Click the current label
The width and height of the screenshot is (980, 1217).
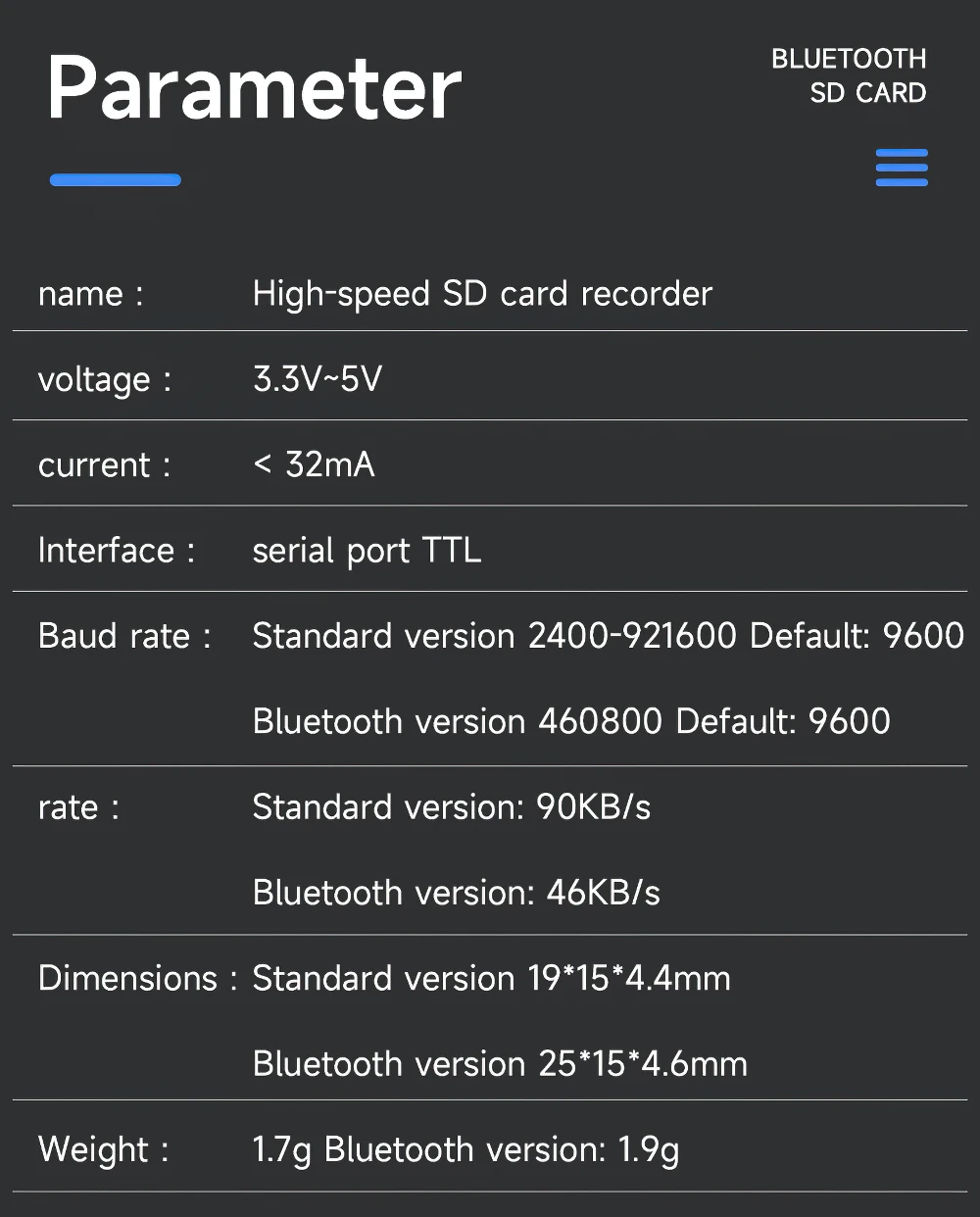pos(104,464)
